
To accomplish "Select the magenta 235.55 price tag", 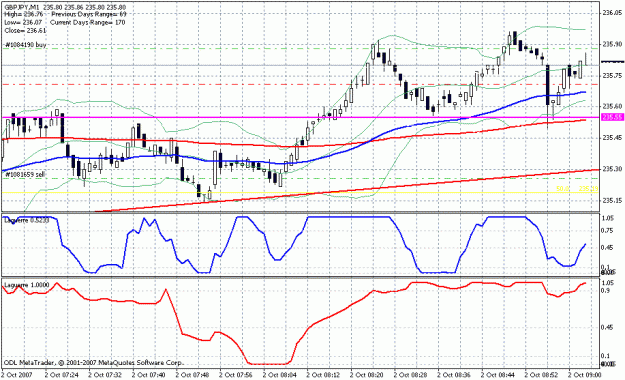I will [x=612, y=117].
